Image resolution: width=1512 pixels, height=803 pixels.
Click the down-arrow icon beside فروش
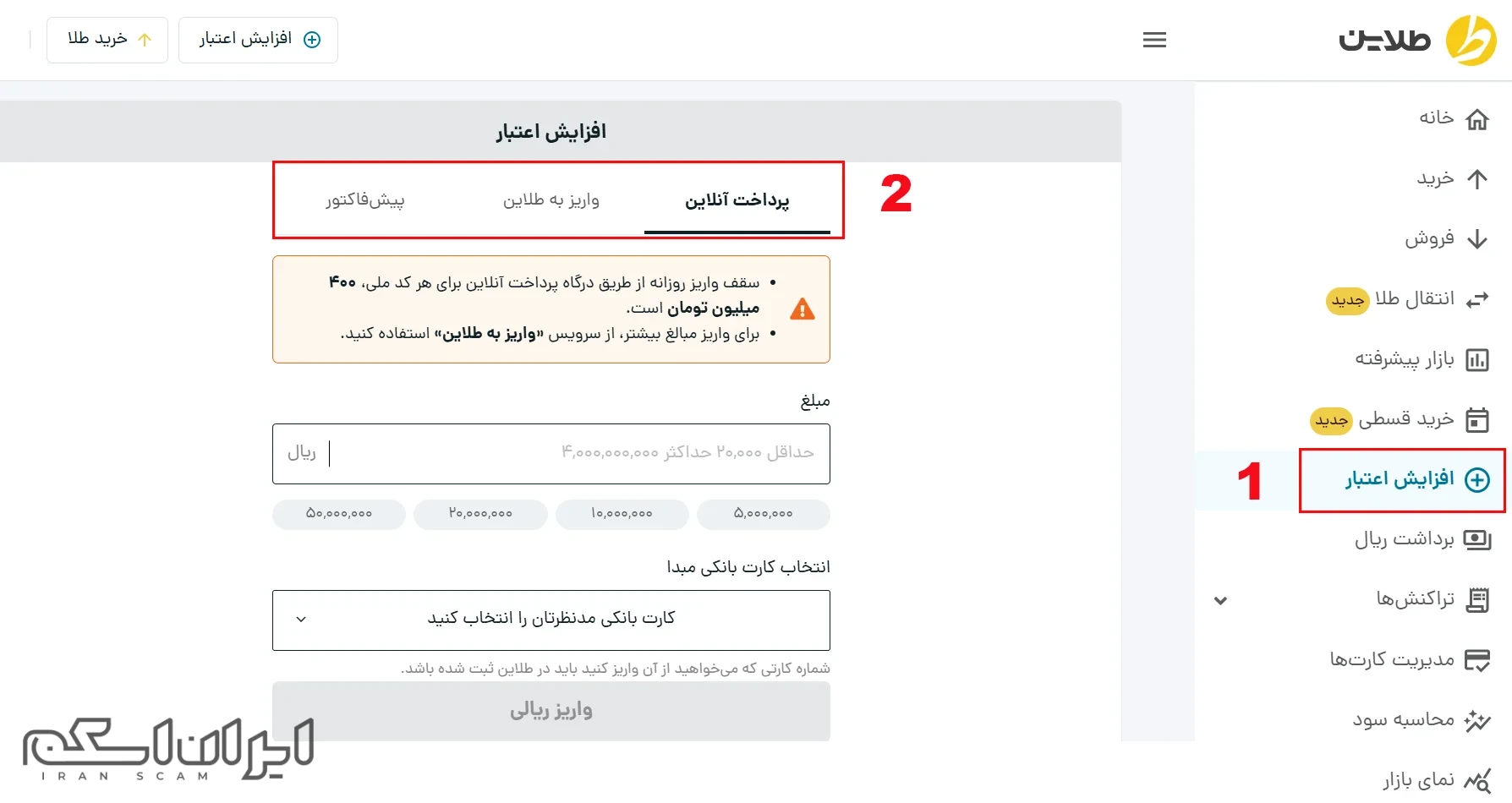point(1477,239)
